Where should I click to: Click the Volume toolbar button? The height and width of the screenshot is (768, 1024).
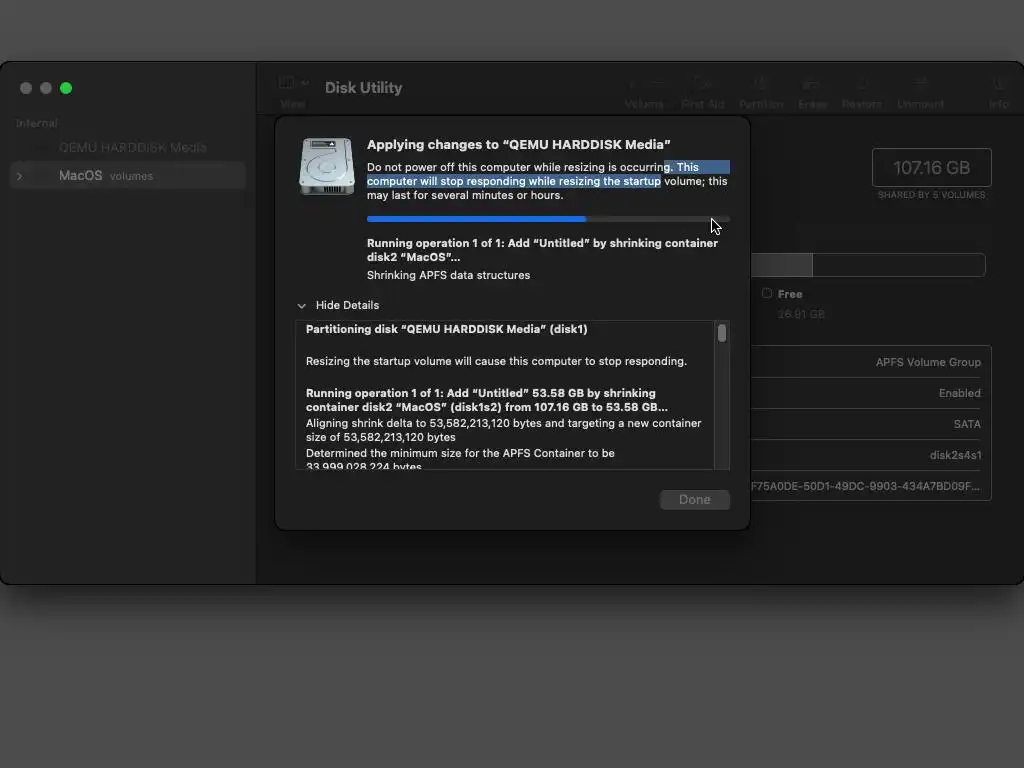pyautogui.click(x=643, y=93)
